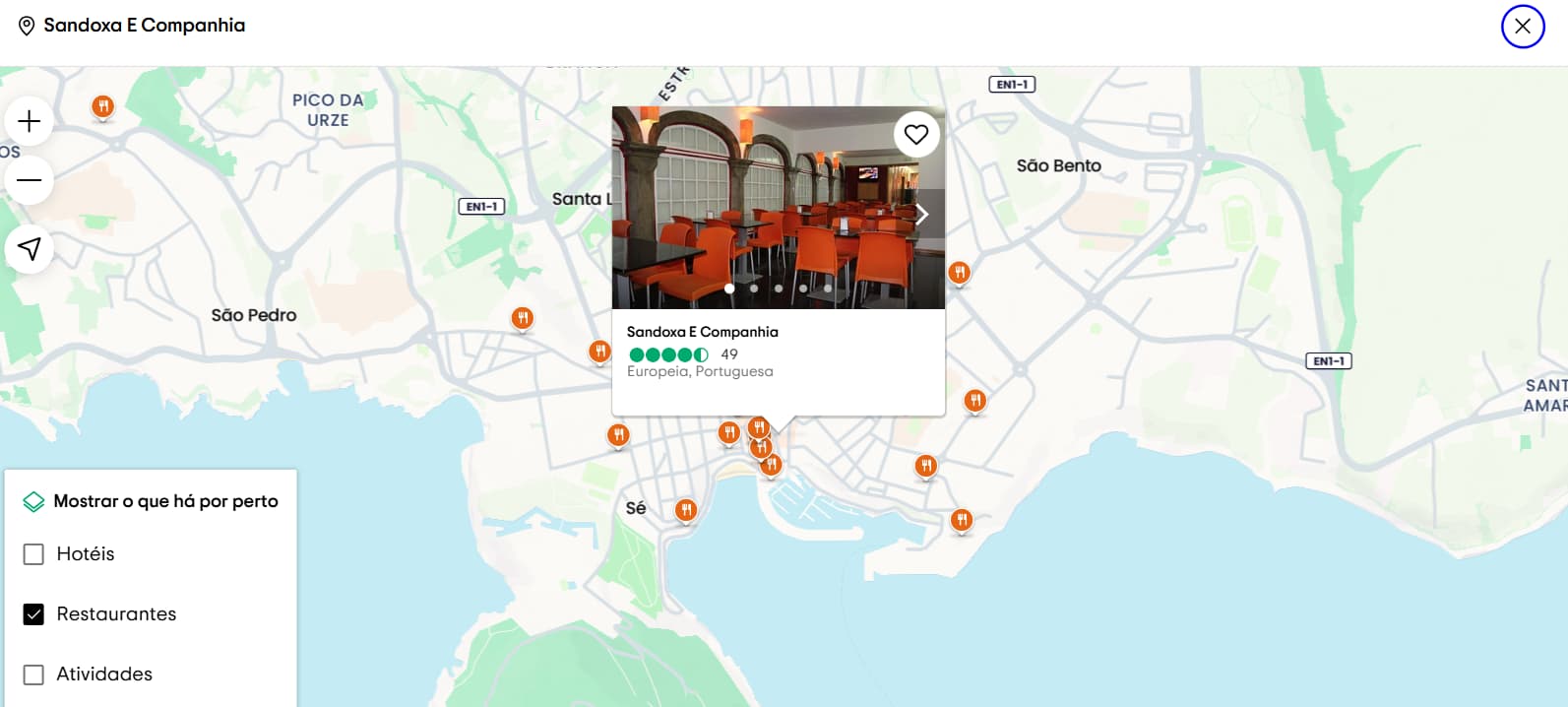
Task: Open southeastern-most restaurant pin by the harbor
Action: [x=962, y=520]
